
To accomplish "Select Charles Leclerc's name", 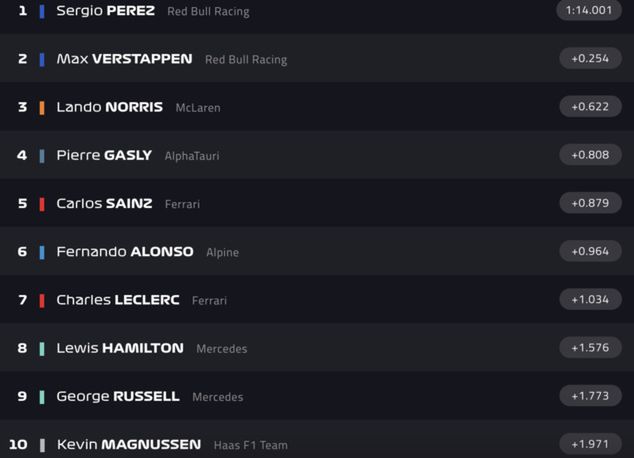I will pos(116,300).
